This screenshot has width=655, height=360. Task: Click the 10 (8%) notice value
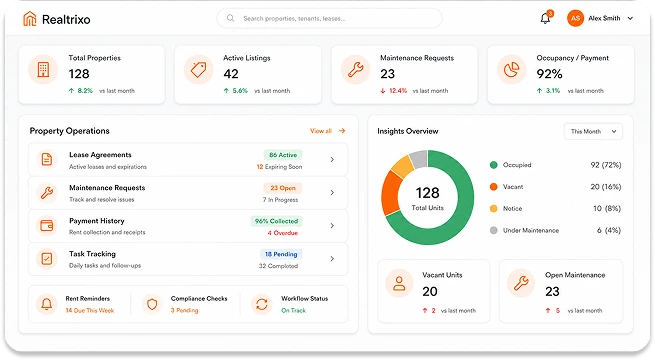pos(607,208)
